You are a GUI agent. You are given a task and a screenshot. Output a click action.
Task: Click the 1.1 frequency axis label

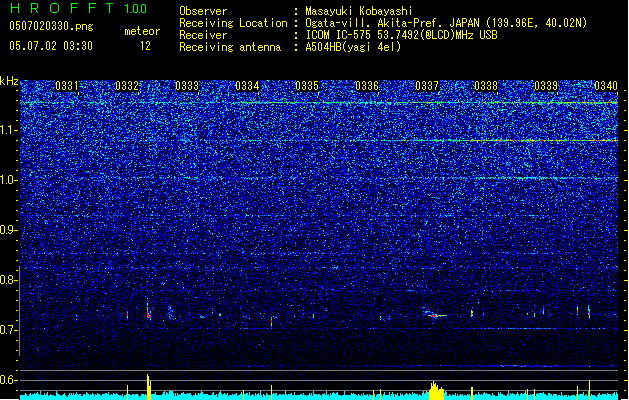[9, 130]
